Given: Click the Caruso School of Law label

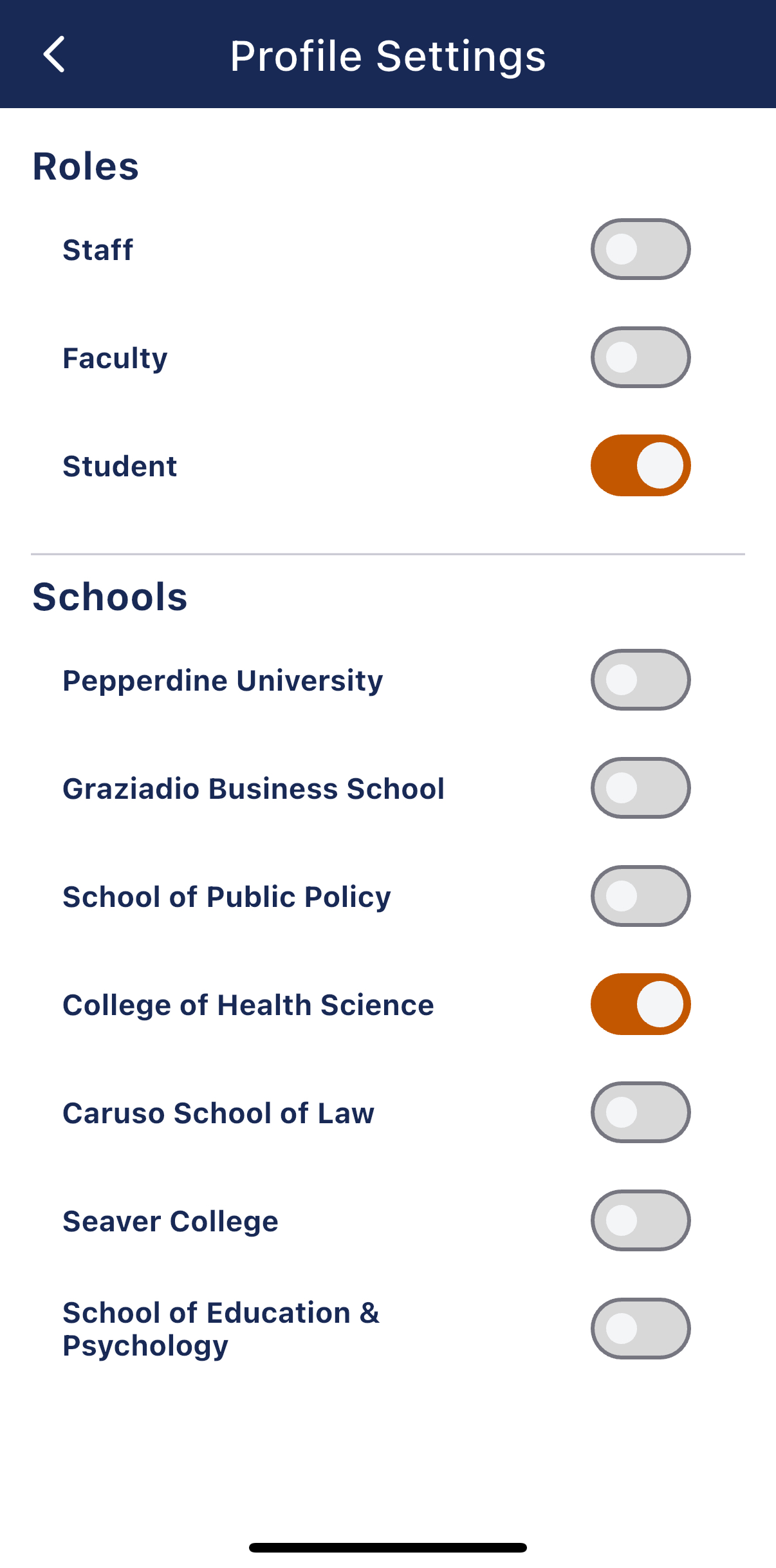Looking at the screenshot, I should (x=218, y=1114).
